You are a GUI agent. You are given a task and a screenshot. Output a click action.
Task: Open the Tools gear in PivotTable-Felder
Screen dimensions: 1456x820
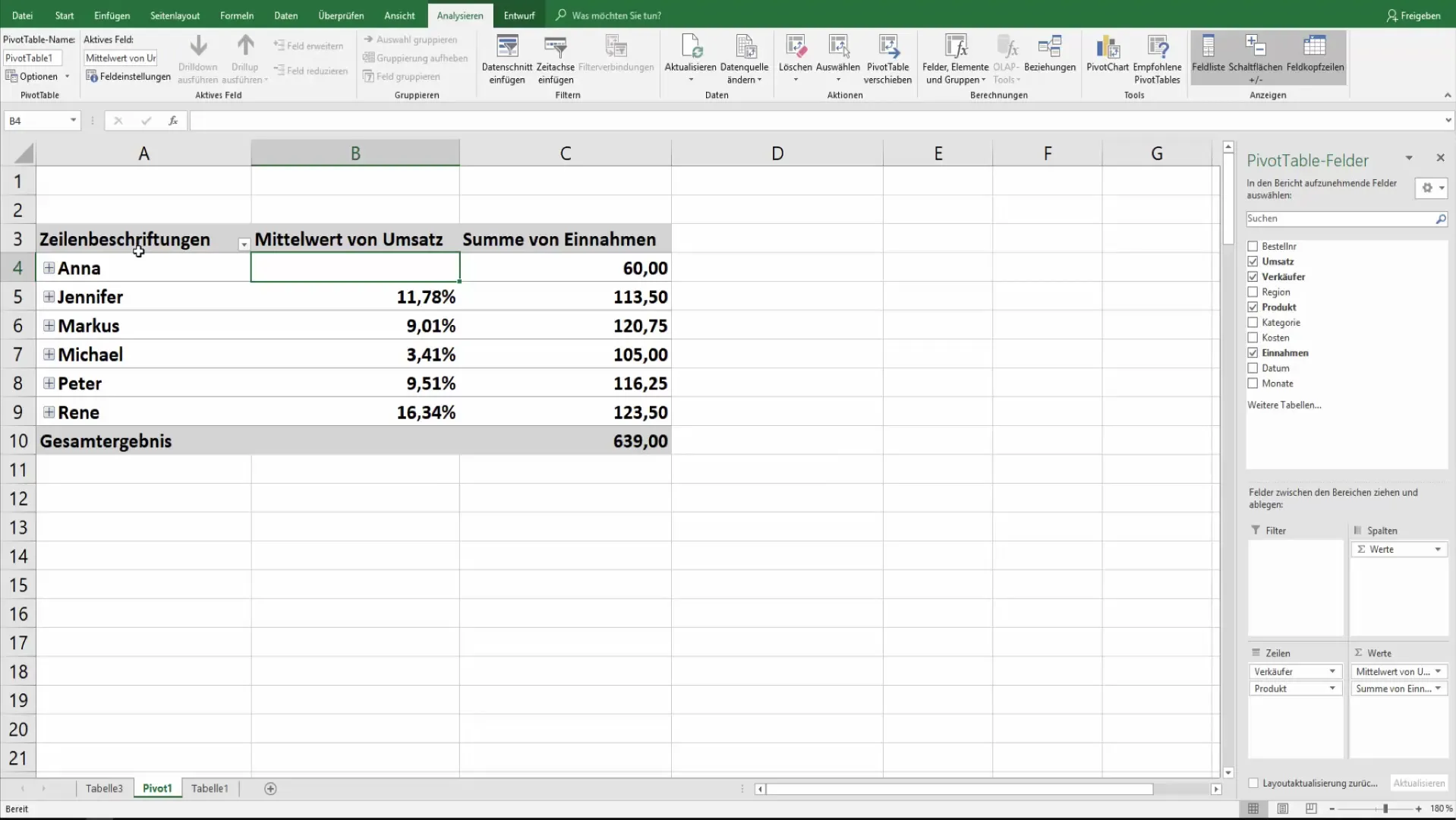click(1431, 188)
